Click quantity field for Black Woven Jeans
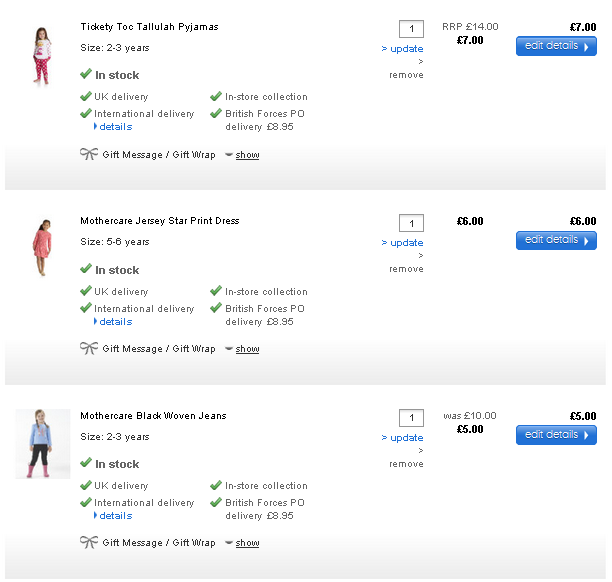The width and height of the screenshot is (612, 582). [411, 417]
